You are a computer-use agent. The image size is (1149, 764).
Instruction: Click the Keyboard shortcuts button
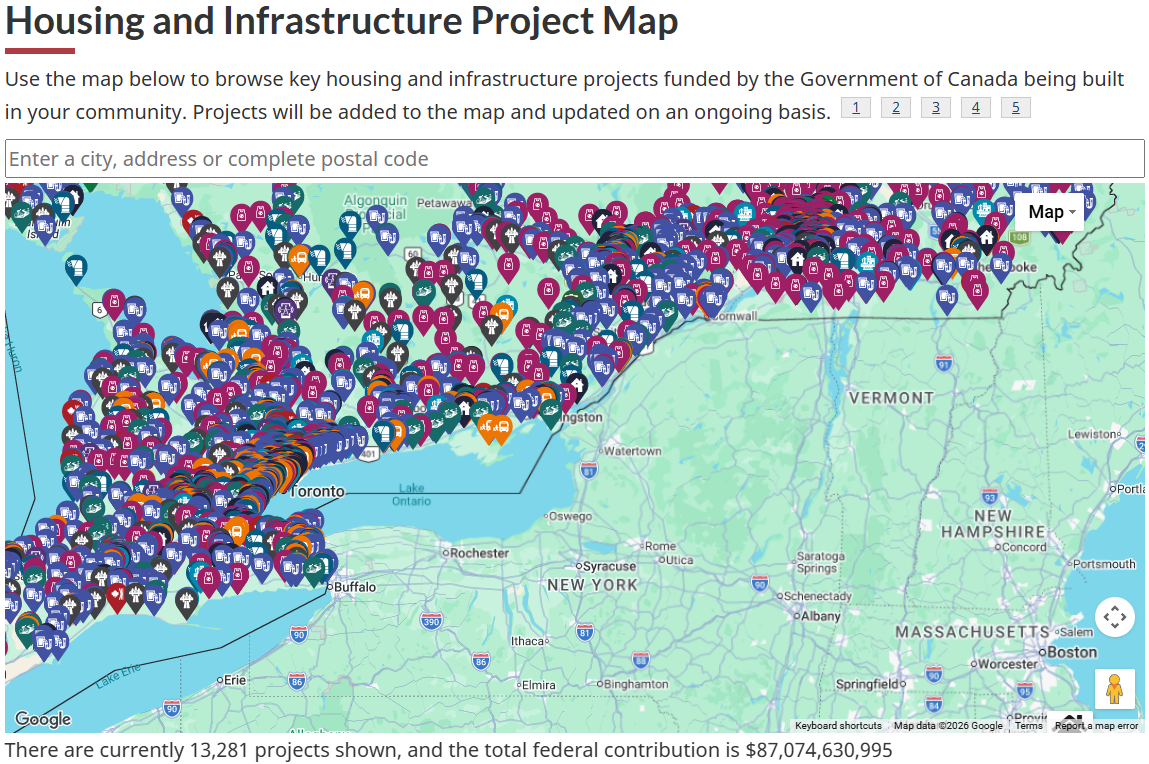pos(838,726)
